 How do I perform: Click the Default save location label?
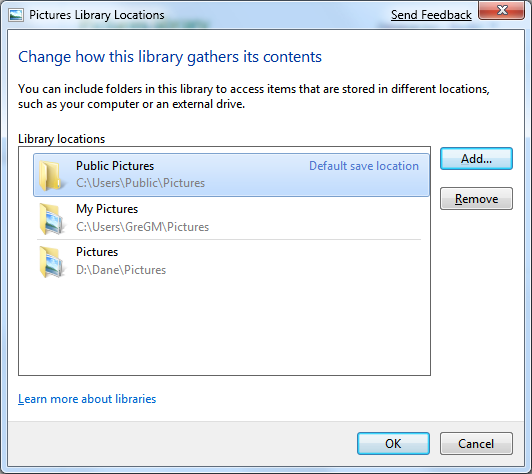(364, 166)
